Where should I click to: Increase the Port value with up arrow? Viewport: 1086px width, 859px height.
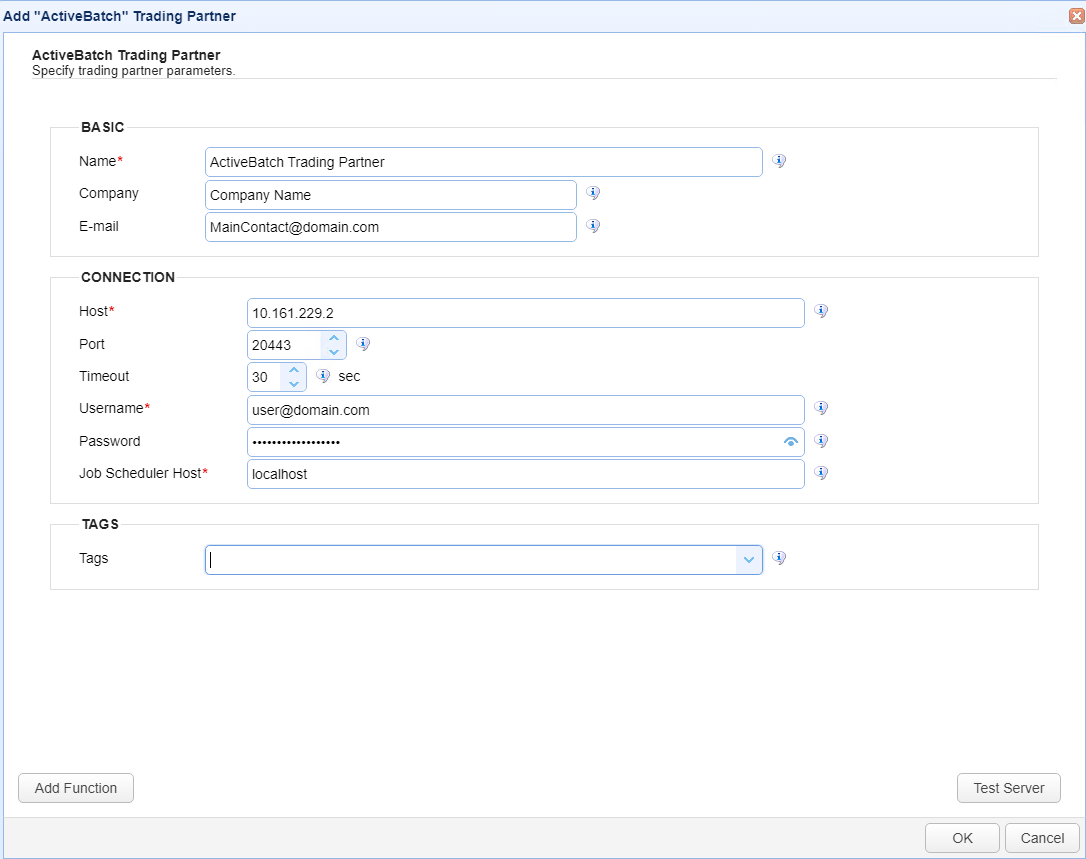pos(334,338)
